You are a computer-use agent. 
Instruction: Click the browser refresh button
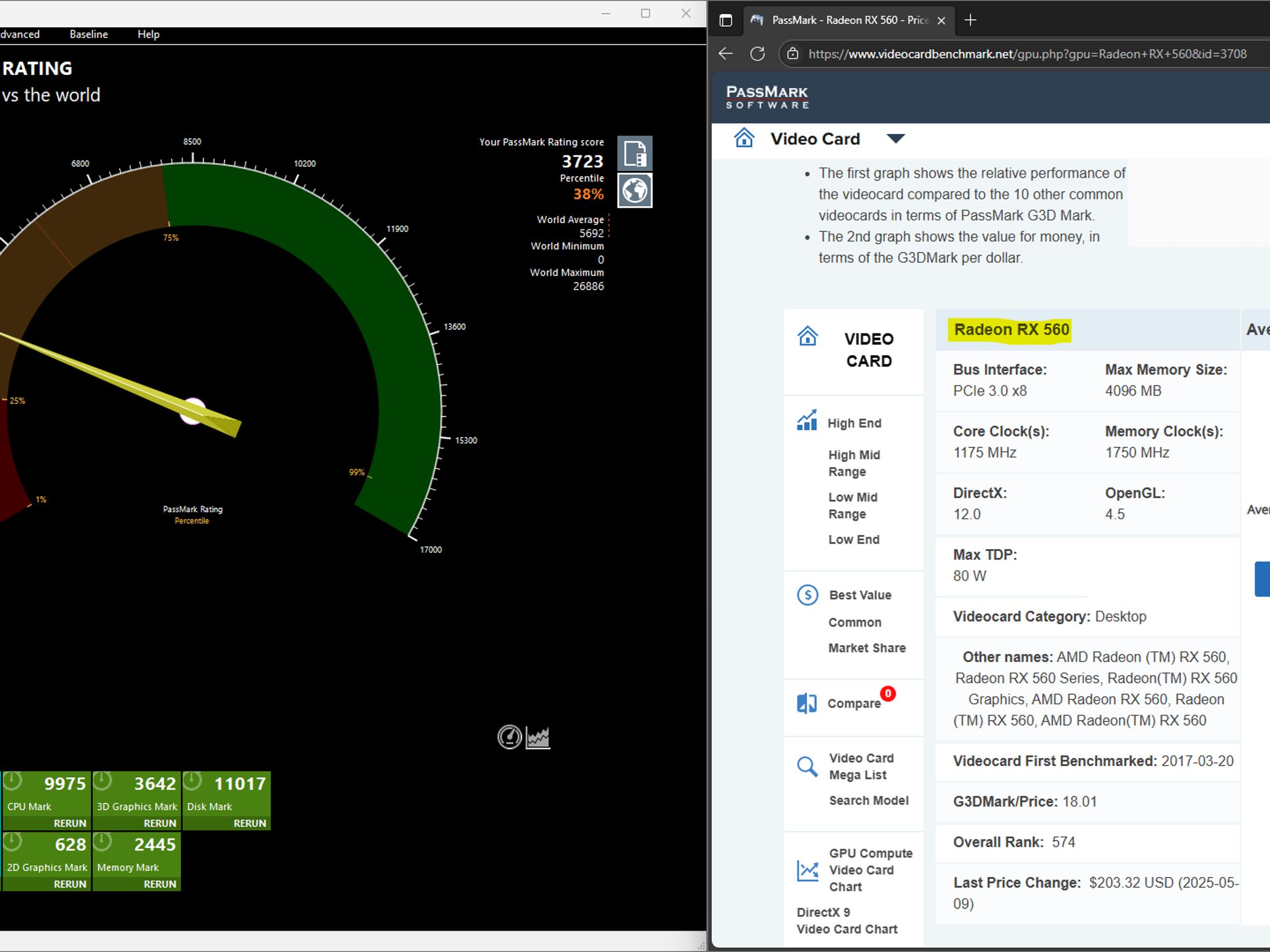pos(757,54)
